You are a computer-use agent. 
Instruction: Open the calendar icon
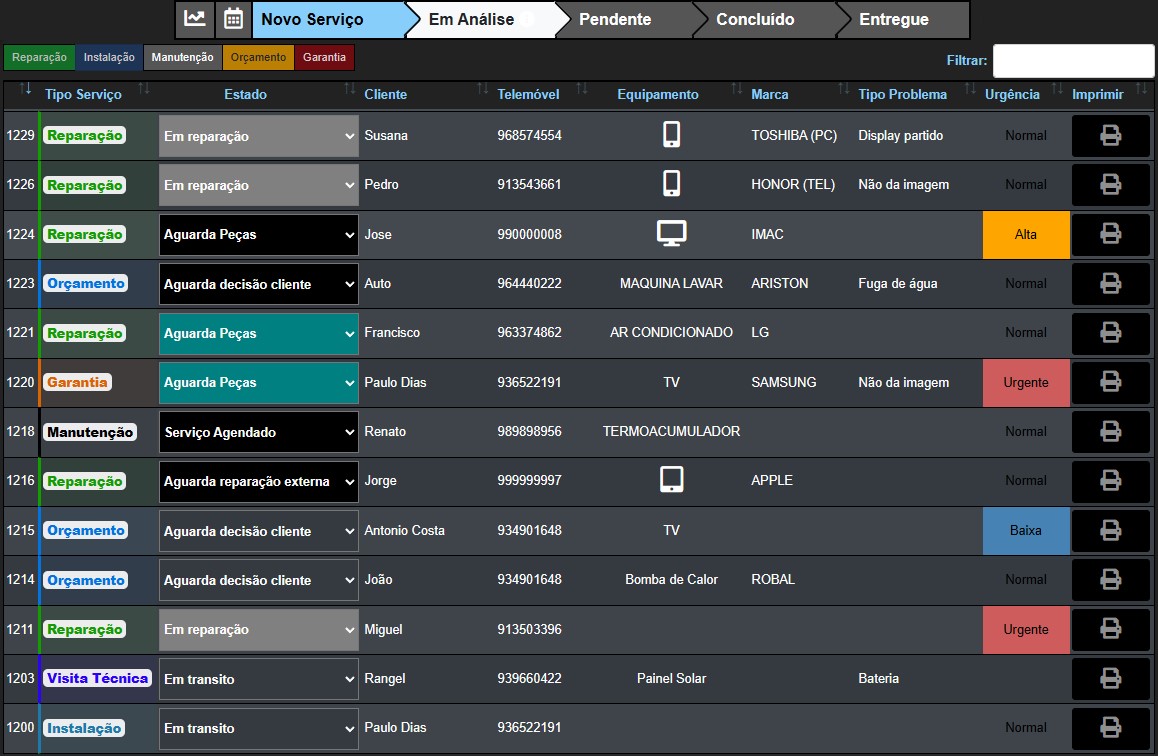tap(233, 19)
